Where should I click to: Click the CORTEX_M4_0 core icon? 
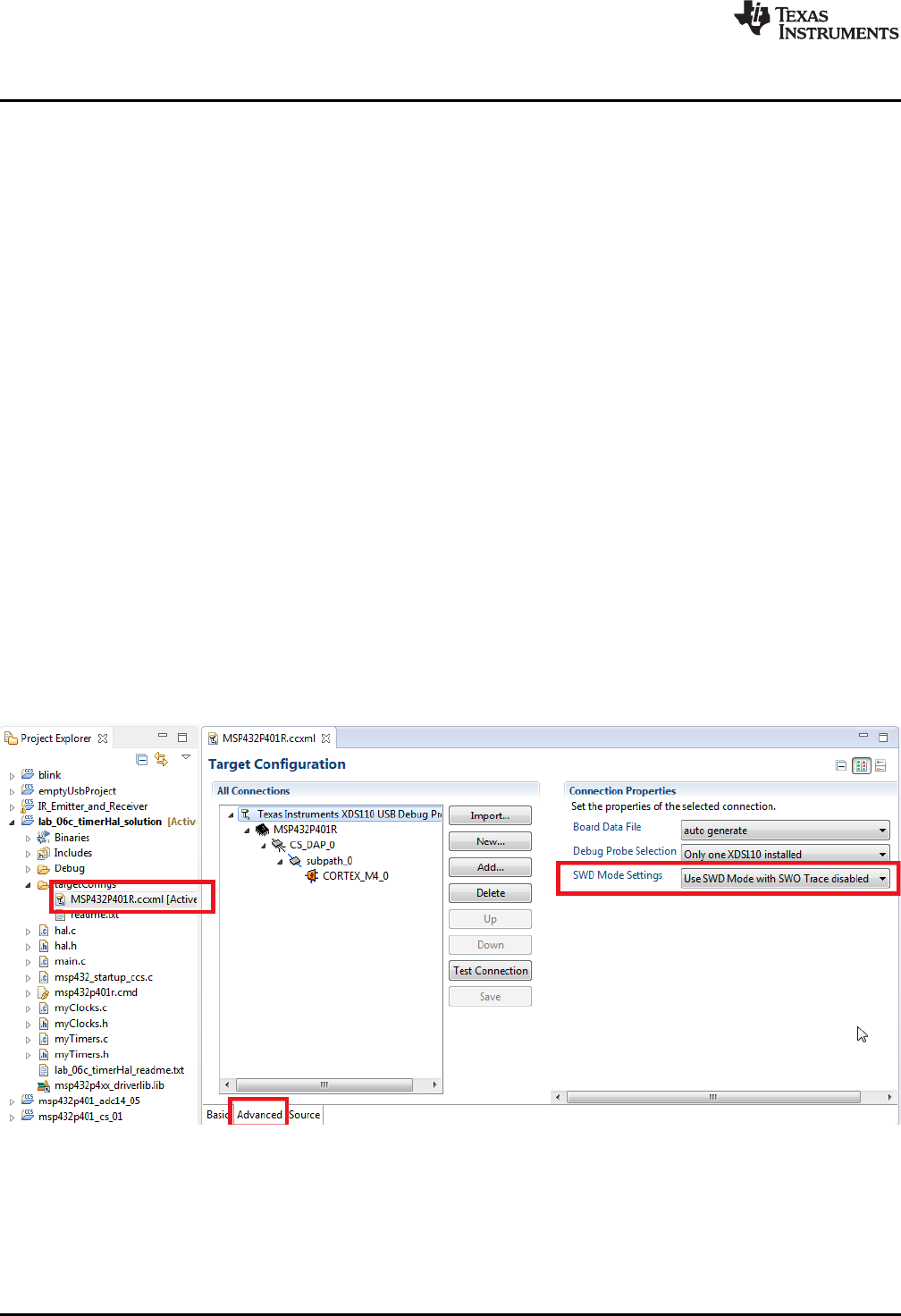(311, 876)
